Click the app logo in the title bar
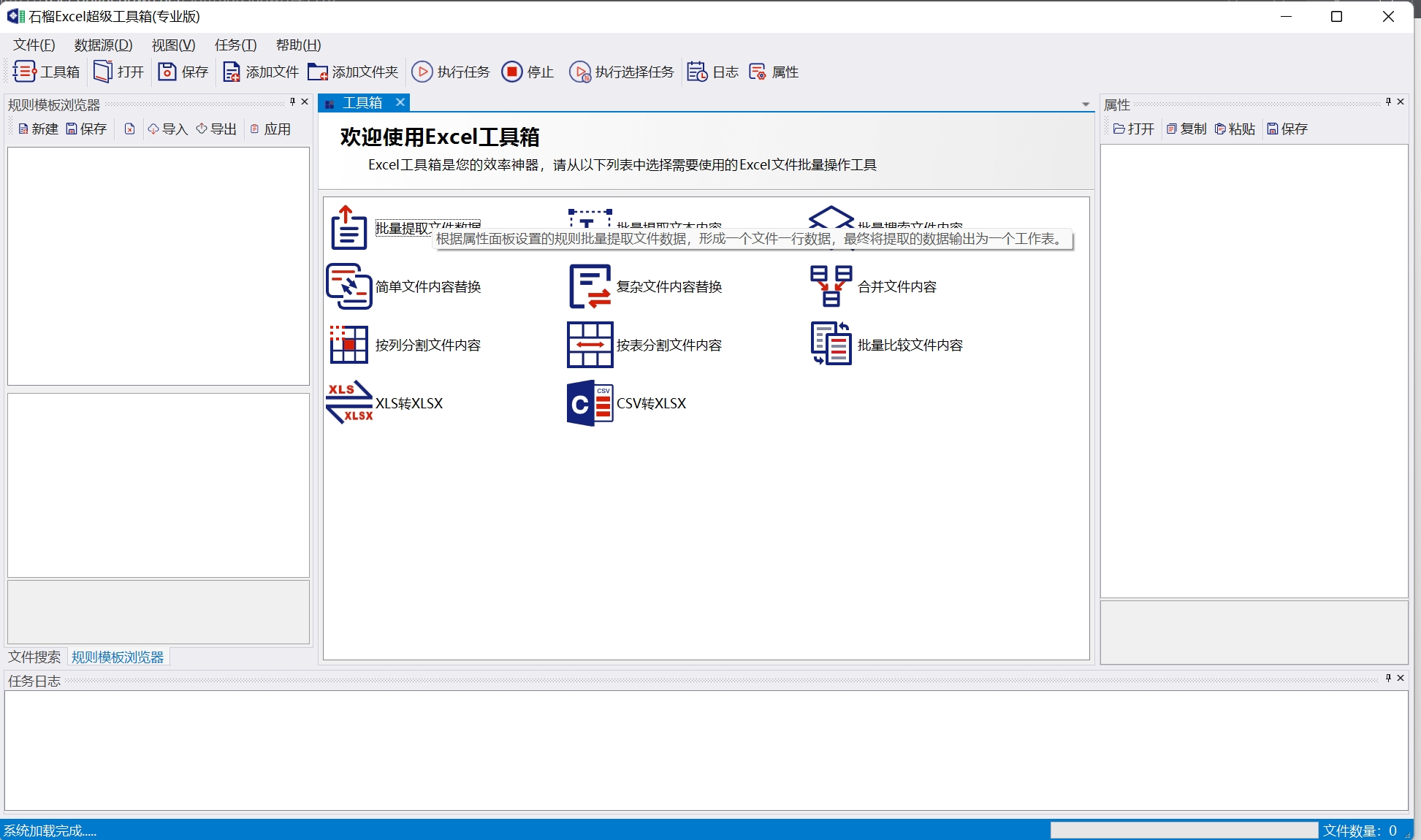Viewport: 1421px width, 840px height. [15, 16]
